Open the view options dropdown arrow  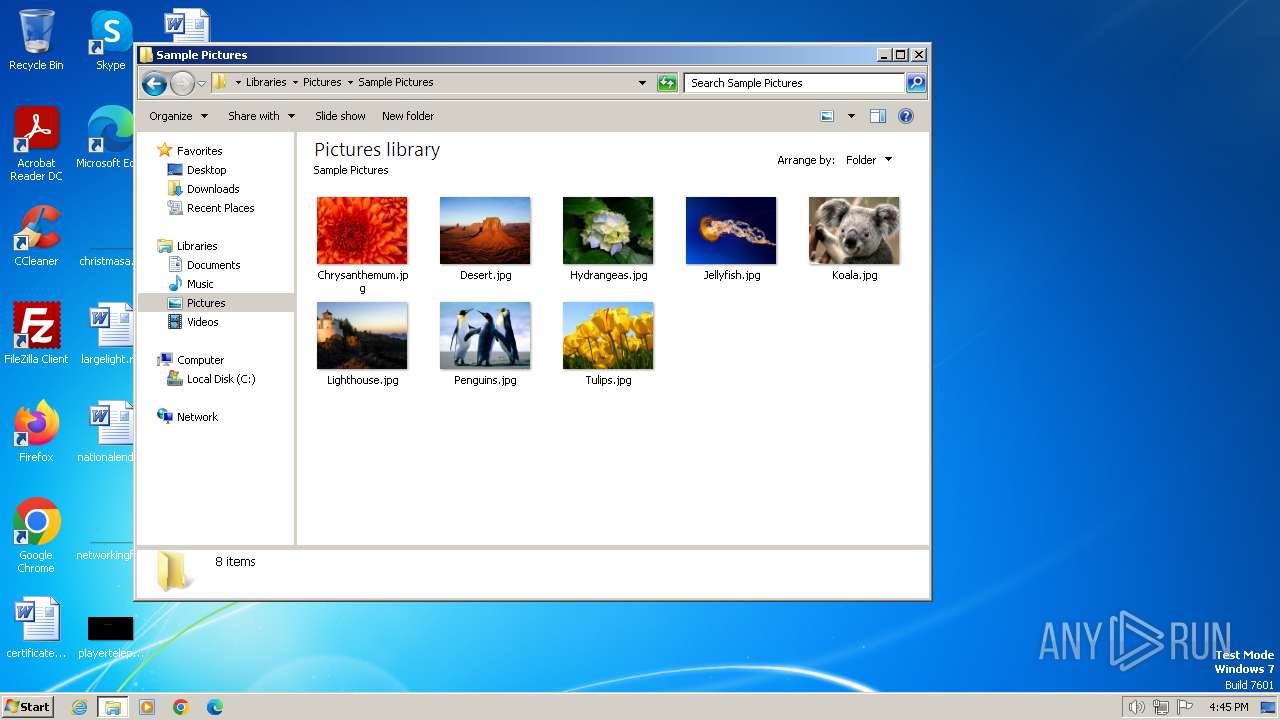point(851,116)
